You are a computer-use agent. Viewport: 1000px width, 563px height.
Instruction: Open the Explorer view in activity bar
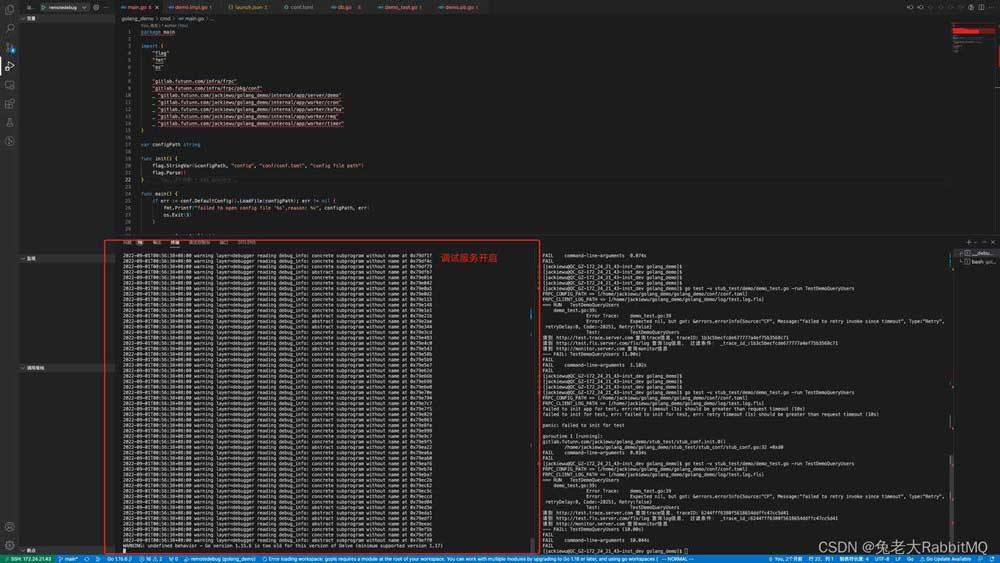(9, 11)
